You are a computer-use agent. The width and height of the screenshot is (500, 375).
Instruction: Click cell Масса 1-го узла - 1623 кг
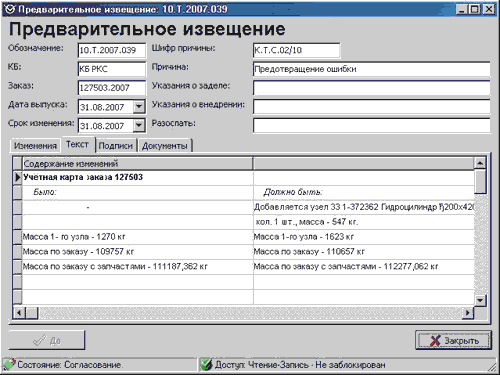click(x=364, y=237)
